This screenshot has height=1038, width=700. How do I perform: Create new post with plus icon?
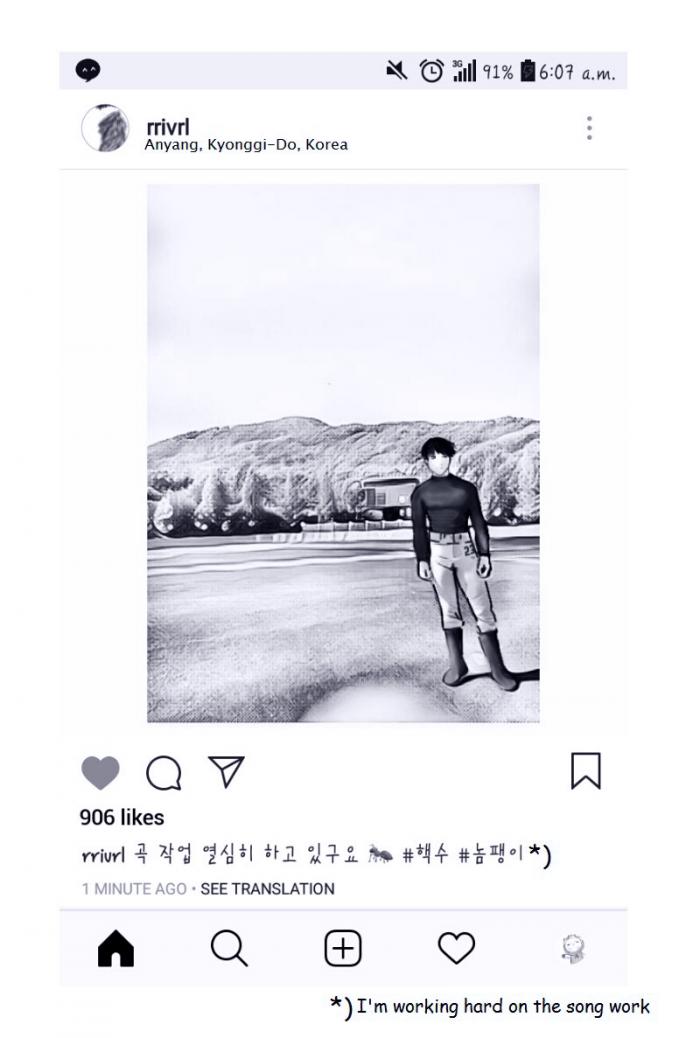(342, 949)
